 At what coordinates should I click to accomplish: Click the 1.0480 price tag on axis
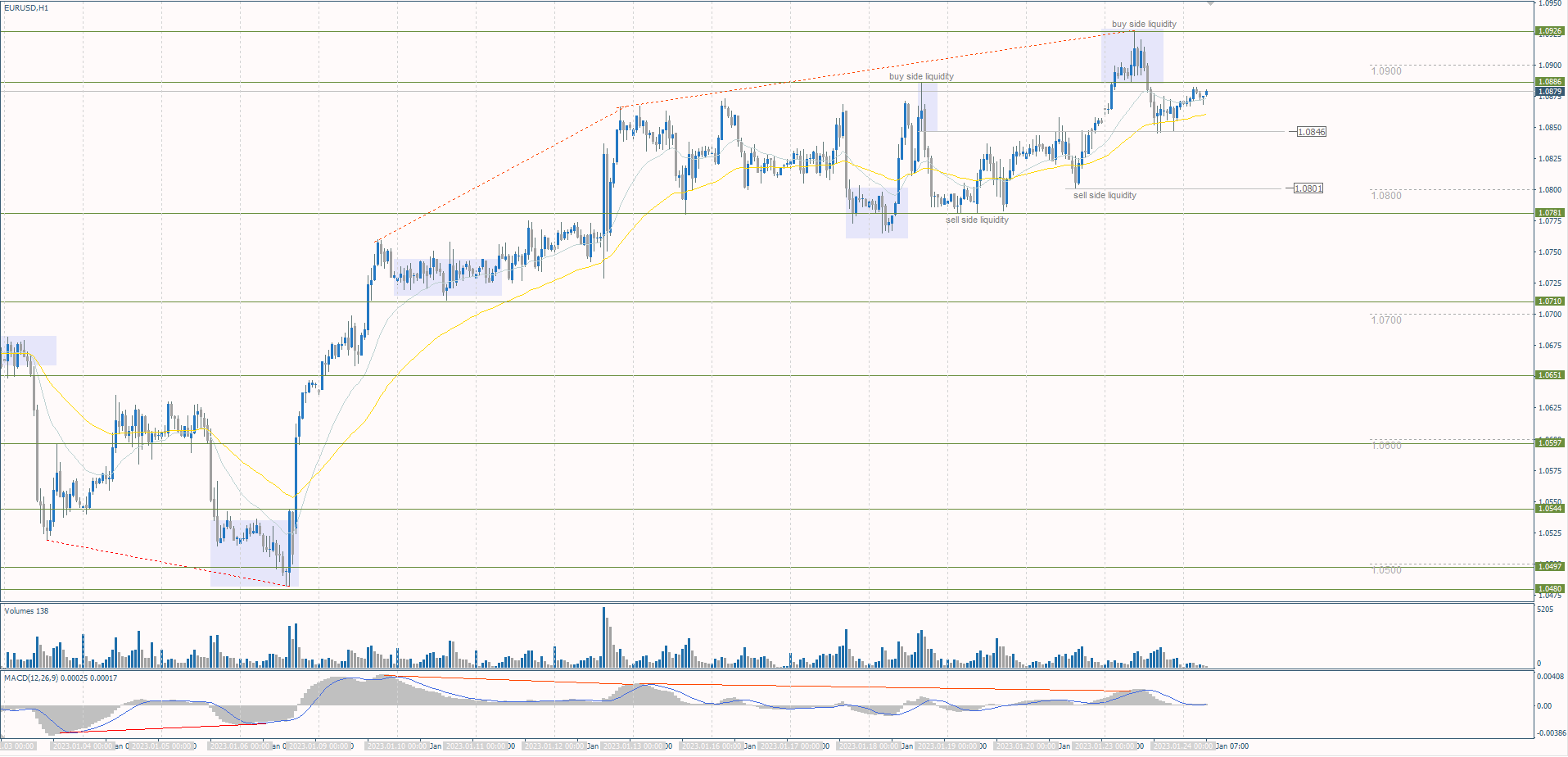pyautogui.click(x=1550, y=589)
